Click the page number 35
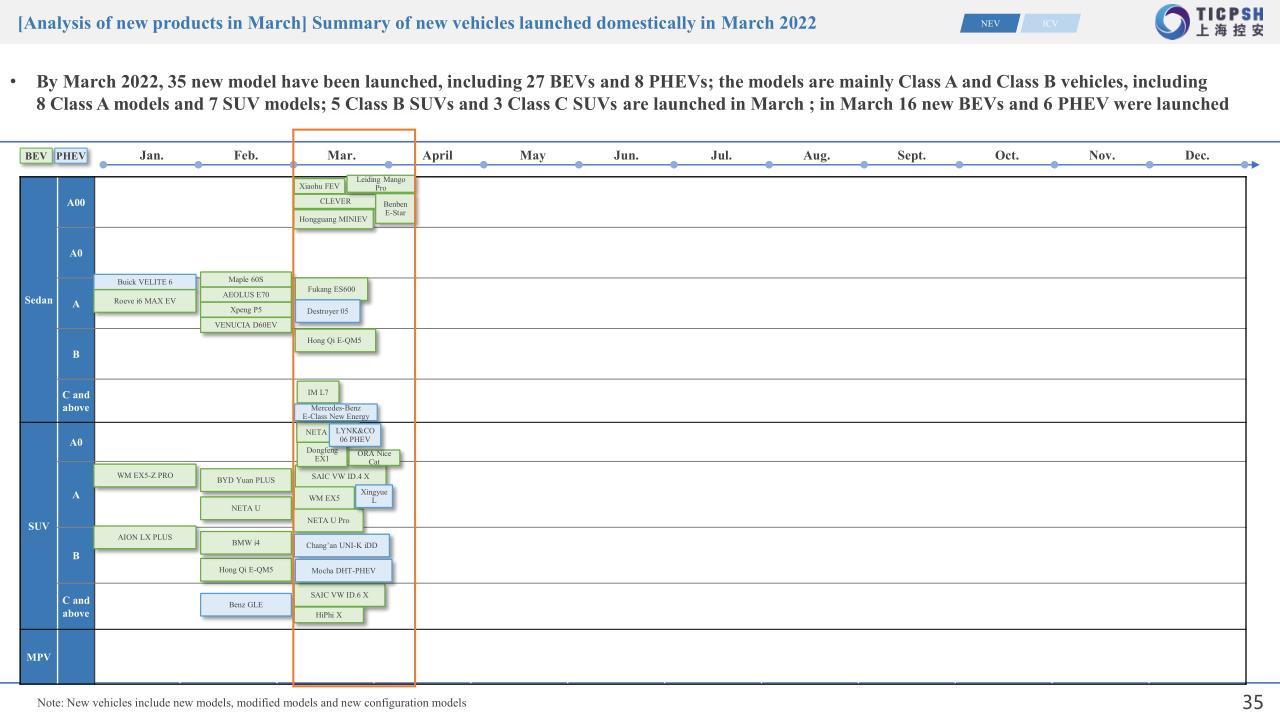The image size is (1280, 720). [1253, 702]
